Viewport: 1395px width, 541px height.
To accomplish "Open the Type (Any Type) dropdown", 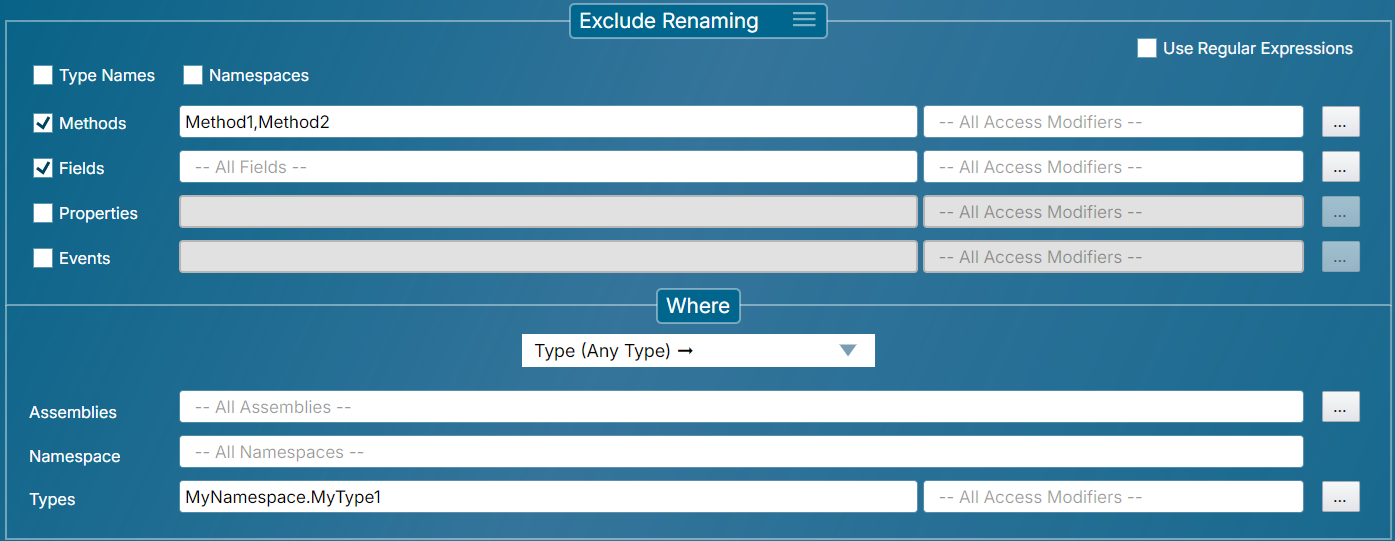I will coord(698,351).
